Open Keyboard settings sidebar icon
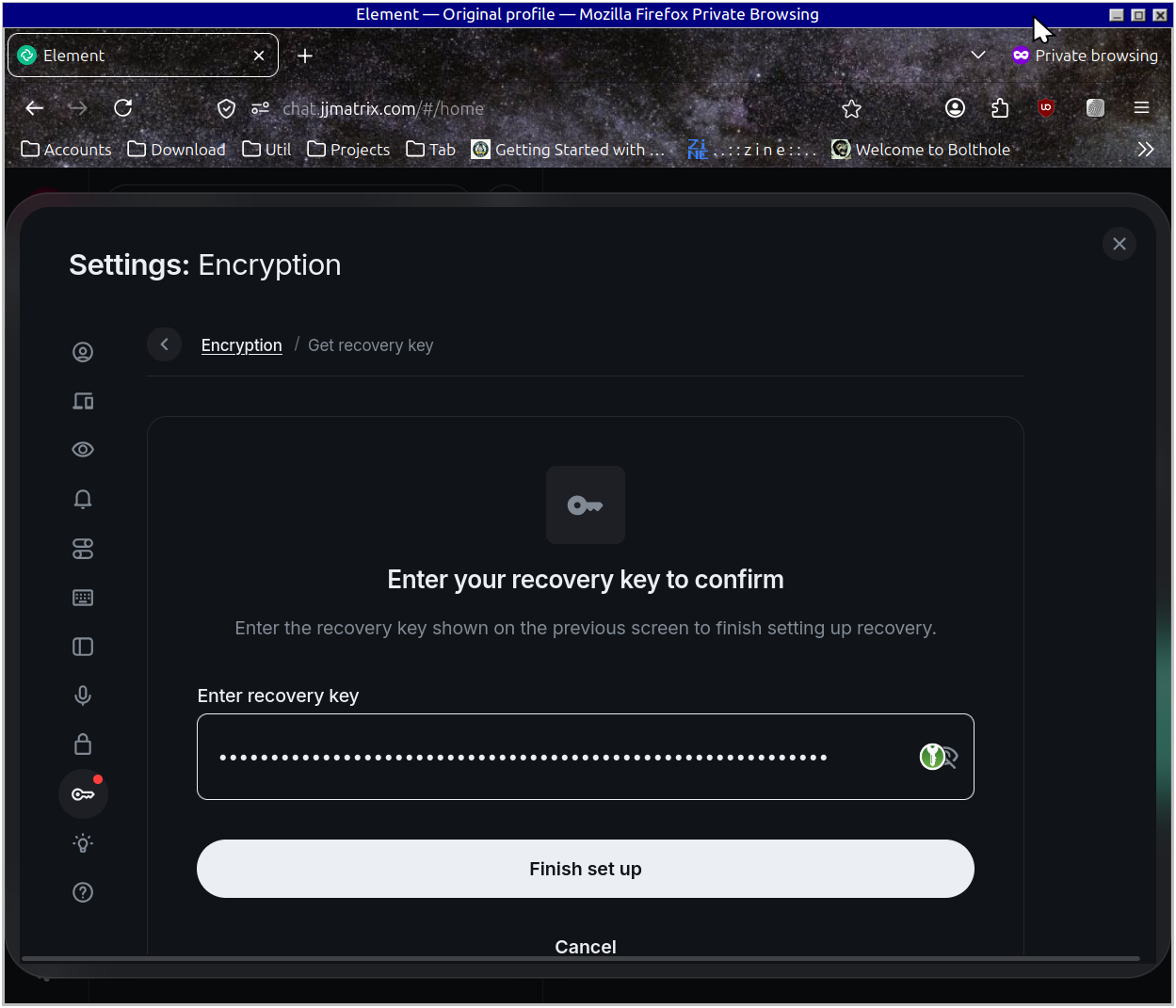This screenshot has width=1176, height=1008. tap(83, 598)
